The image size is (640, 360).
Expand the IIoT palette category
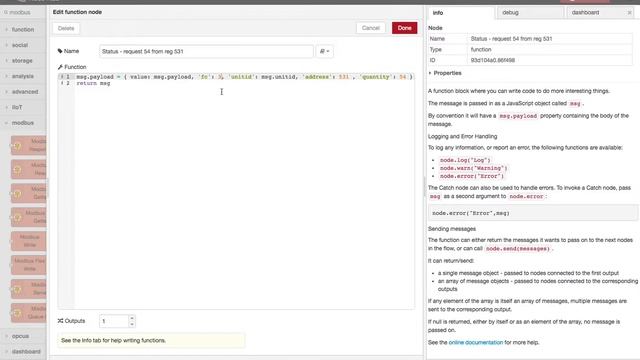pyautogui.click(x=23, y=107)
